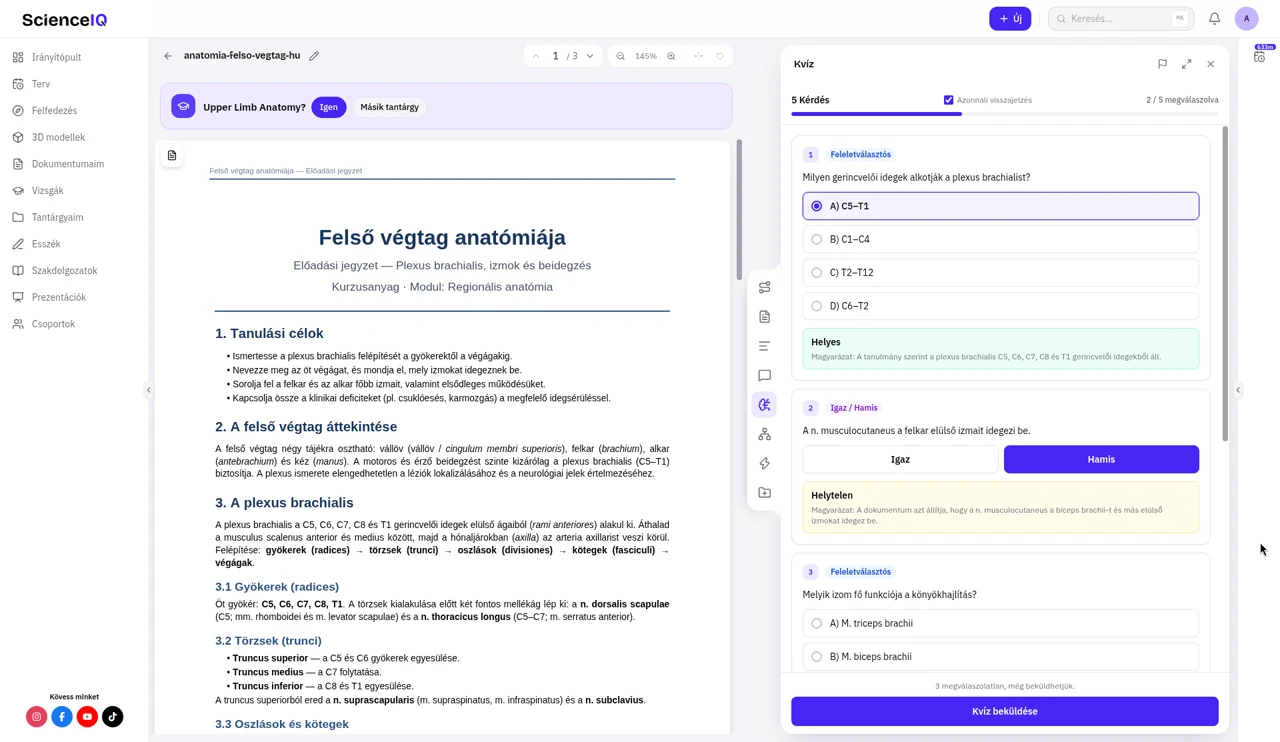
Task: Click the document's vertical scrollbar
Action: pyautogui.click(x=739, y=210)
